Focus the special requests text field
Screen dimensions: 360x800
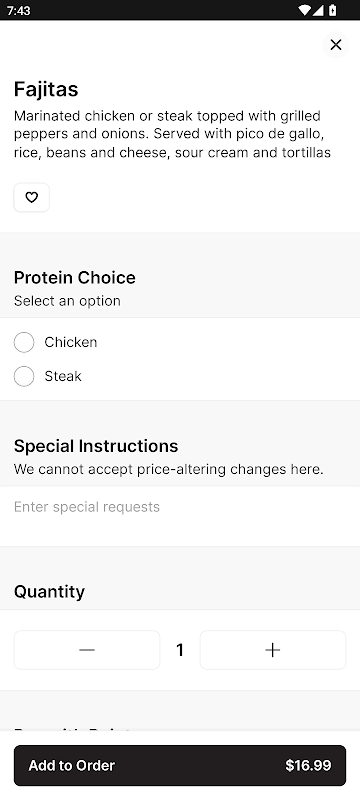coord(180,516)
